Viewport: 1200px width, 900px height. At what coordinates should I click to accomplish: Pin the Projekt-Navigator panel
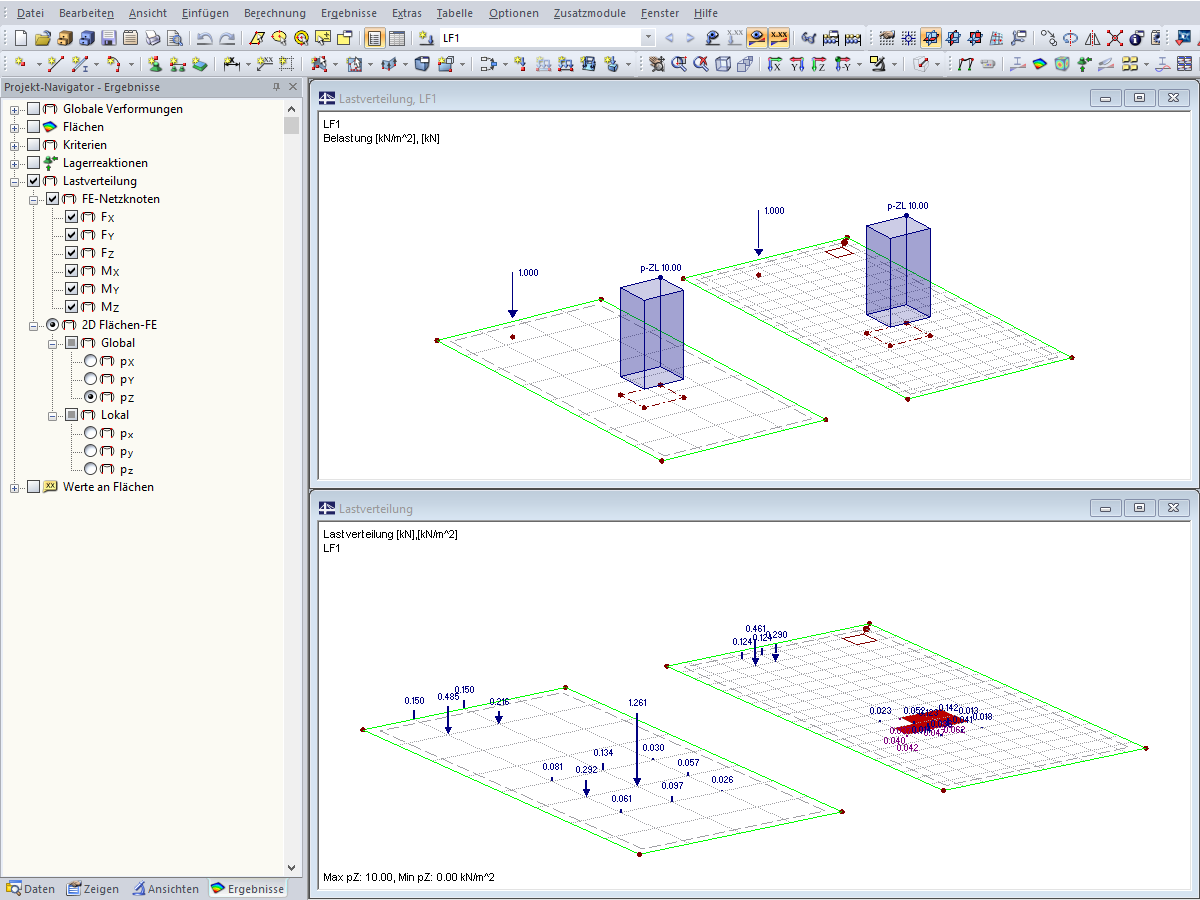pos(277,87)
